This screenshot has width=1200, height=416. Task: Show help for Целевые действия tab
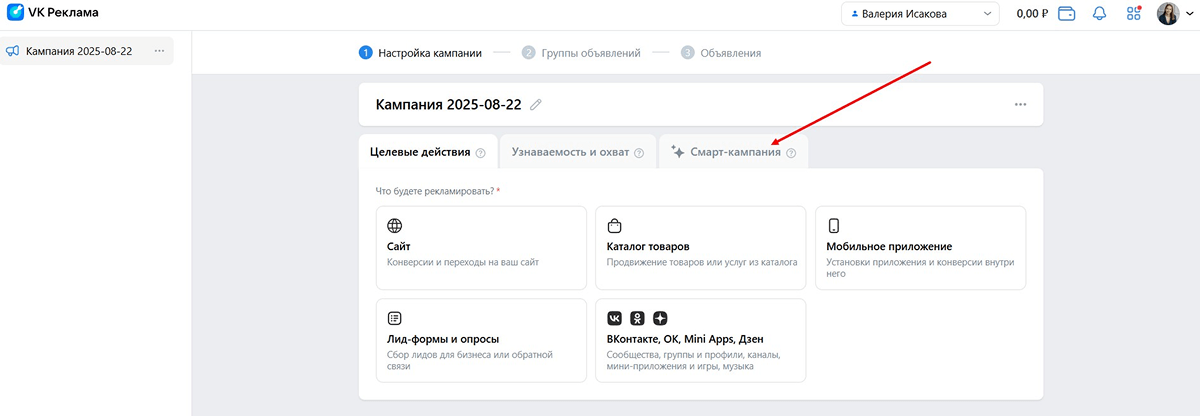coord(481,153)
